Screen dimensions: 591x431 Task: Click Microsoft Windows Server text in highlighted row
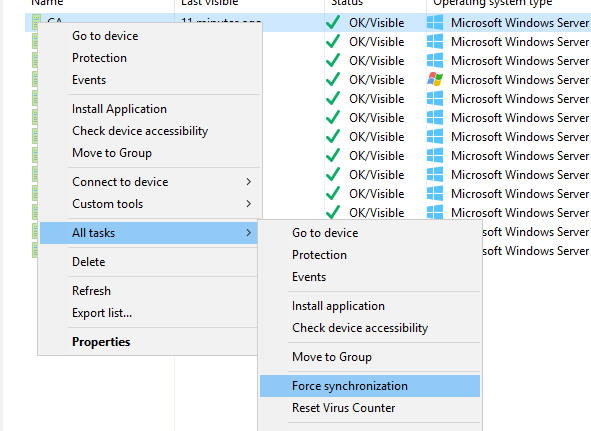[x=520, y=23]
